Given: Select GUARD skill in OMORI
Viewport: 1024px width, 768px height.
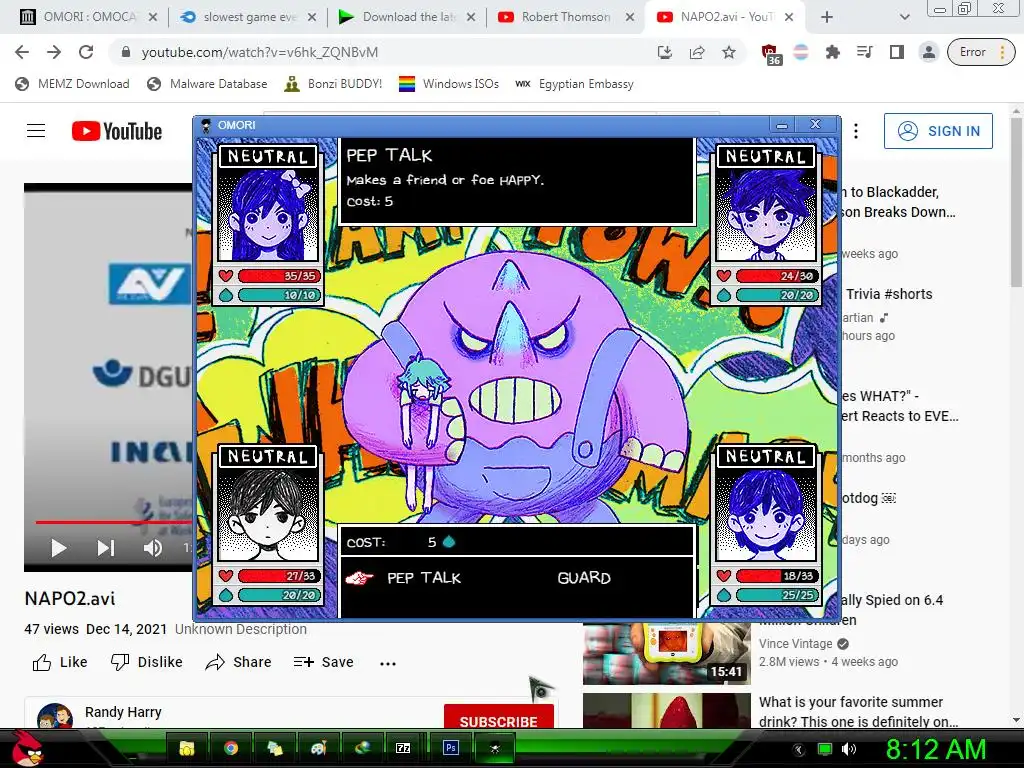Looking at the screenshot, I should (584, 578).
